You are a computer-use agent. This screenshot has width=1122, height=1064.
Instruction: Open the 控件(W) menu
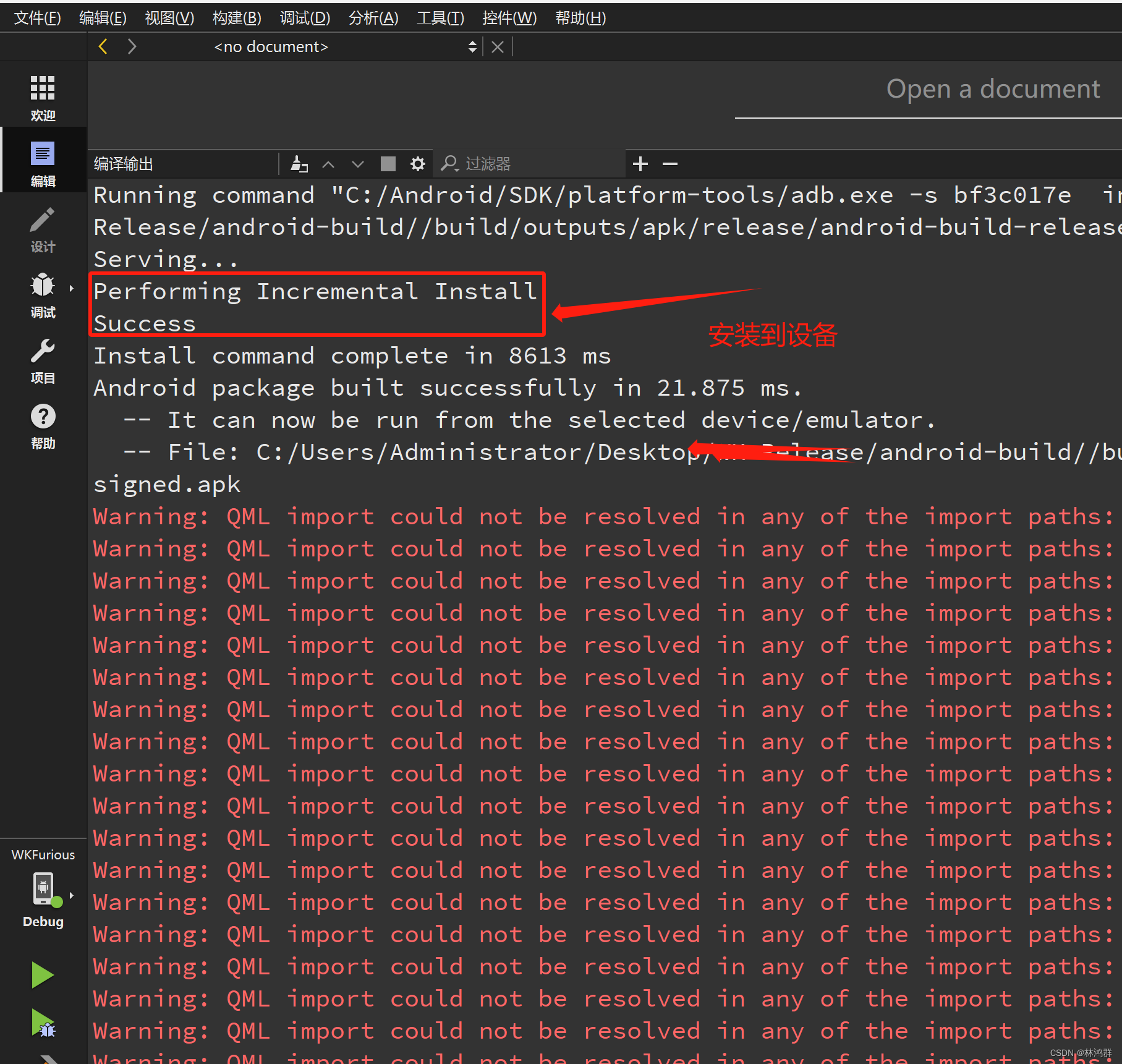coord(509,18)
